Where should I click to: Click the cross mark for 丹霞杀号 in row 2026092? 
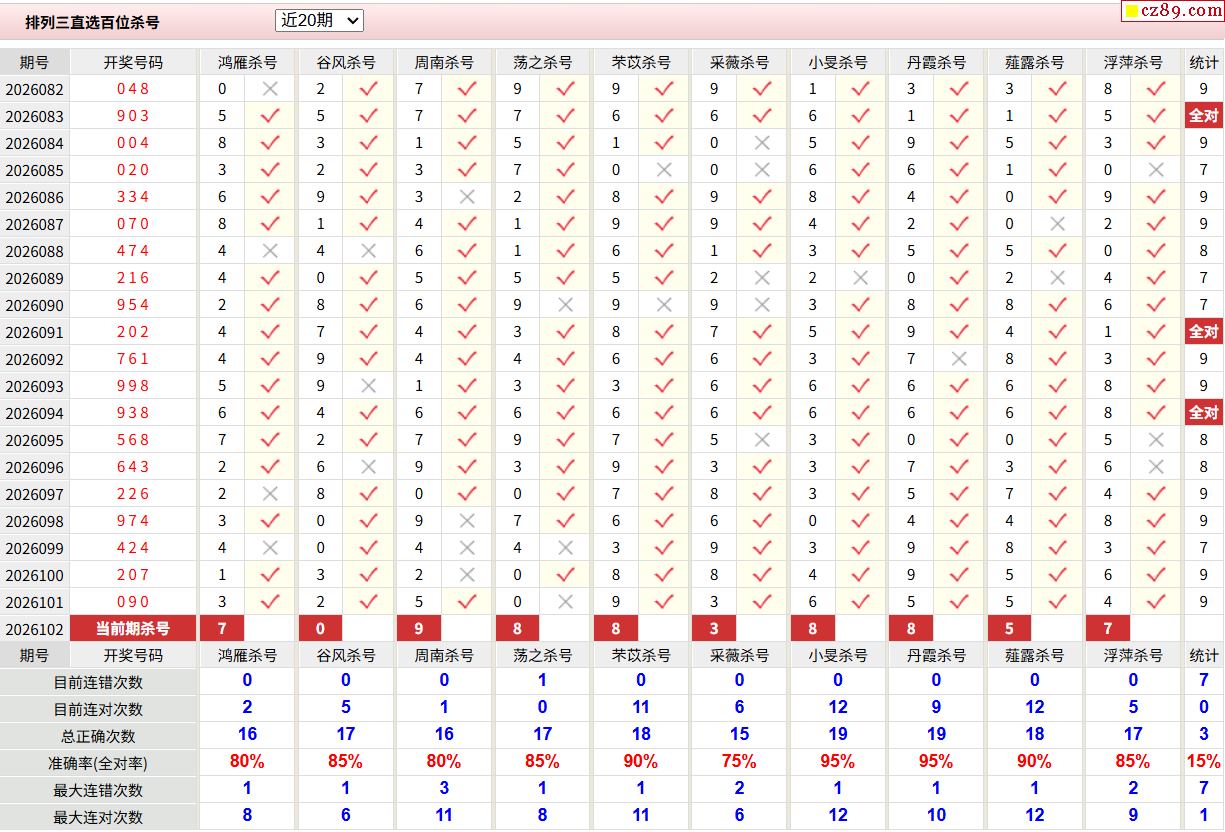[959, 359]
